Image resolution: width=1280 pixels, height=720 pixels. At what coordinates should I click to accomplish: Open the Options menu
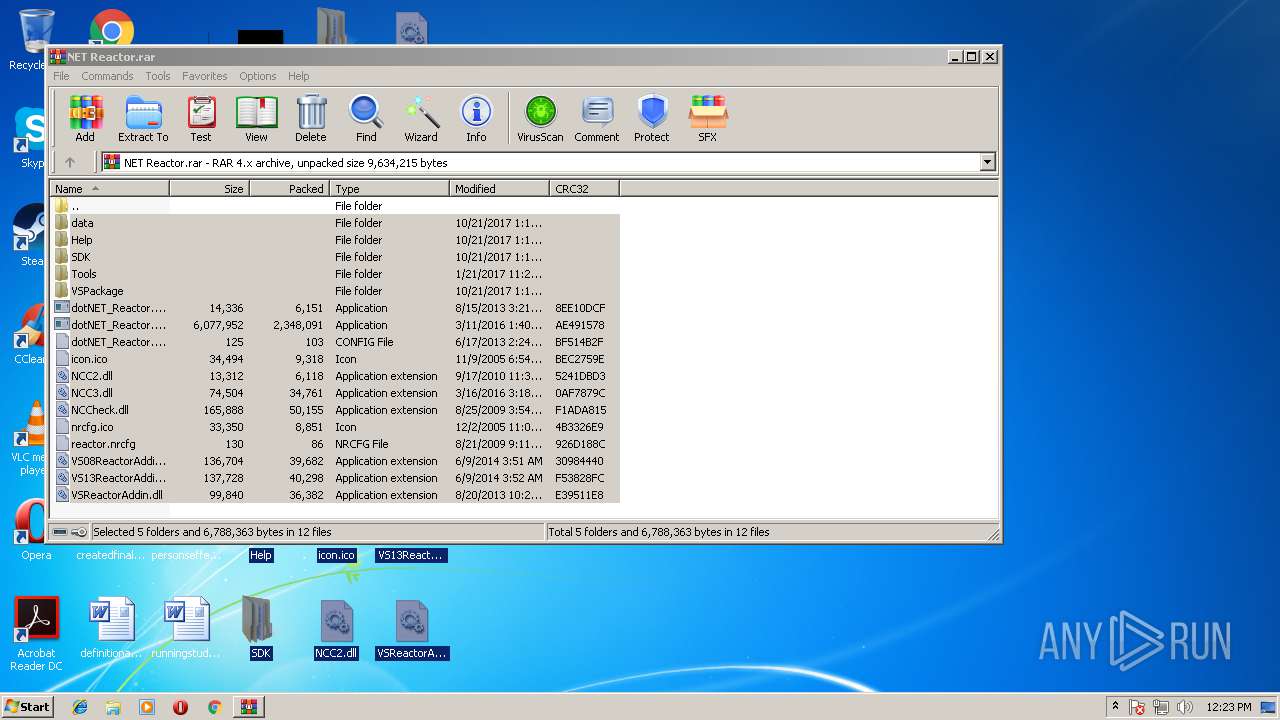257,76
